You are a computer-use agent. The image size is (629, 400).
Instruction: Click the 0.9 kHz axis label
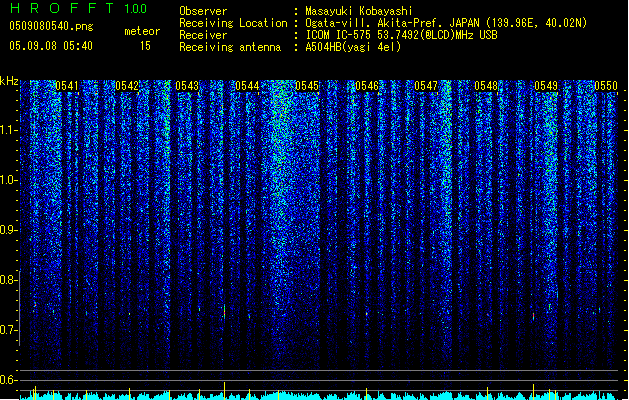[8, 230]
